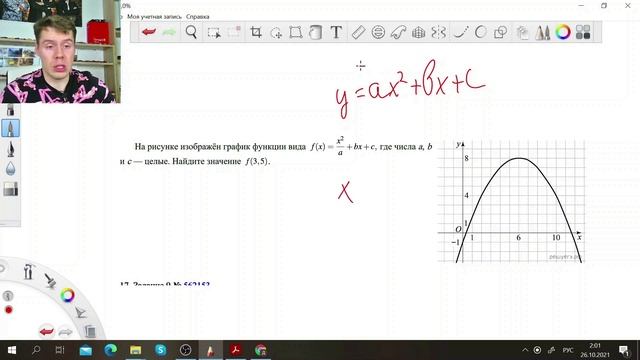Click the info button in lagoon
This screenshot has height=360, width=640.
tap(8, 296)
